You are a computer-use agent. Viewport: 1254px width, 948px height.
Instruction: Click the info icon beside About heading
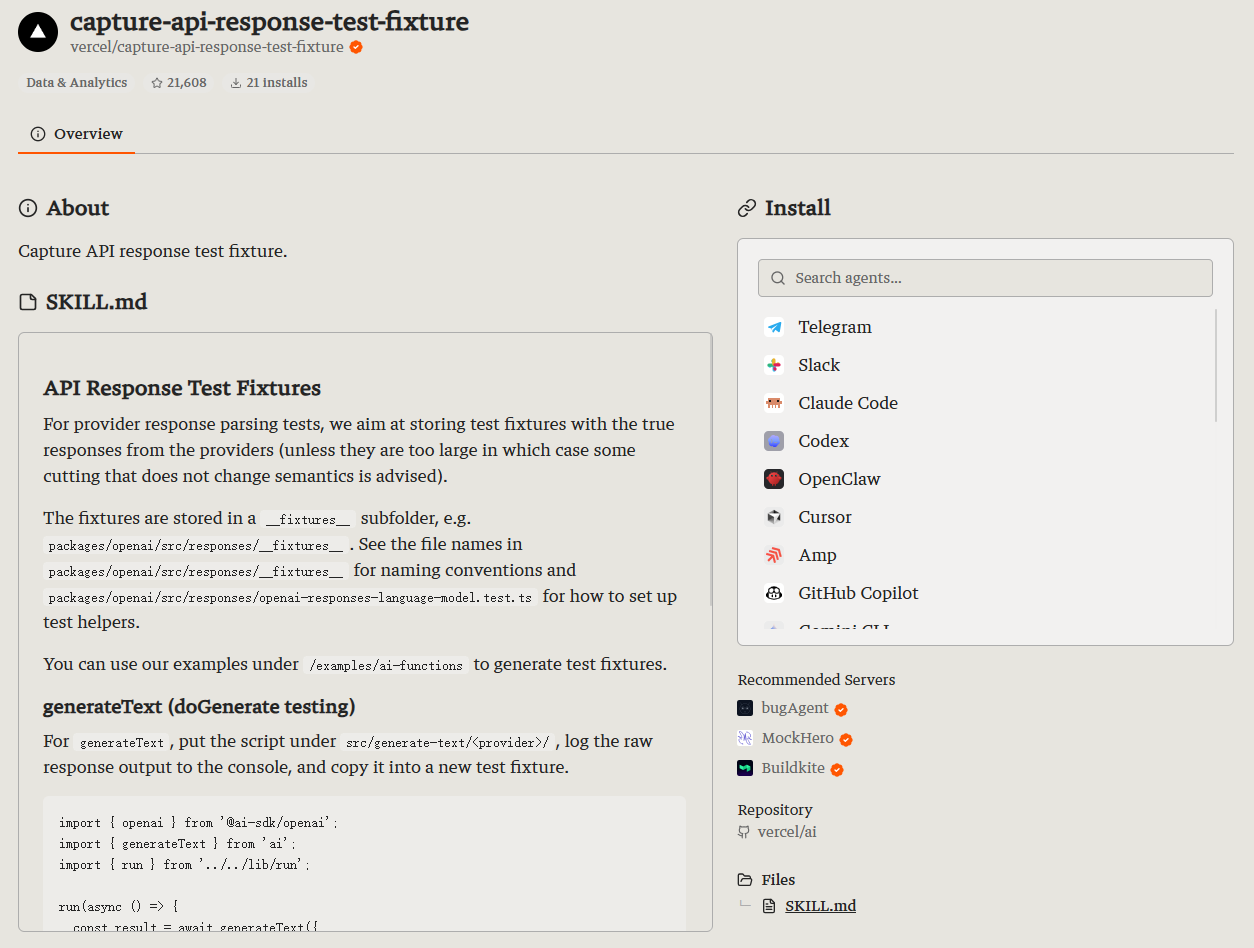[x=28, y=208]
